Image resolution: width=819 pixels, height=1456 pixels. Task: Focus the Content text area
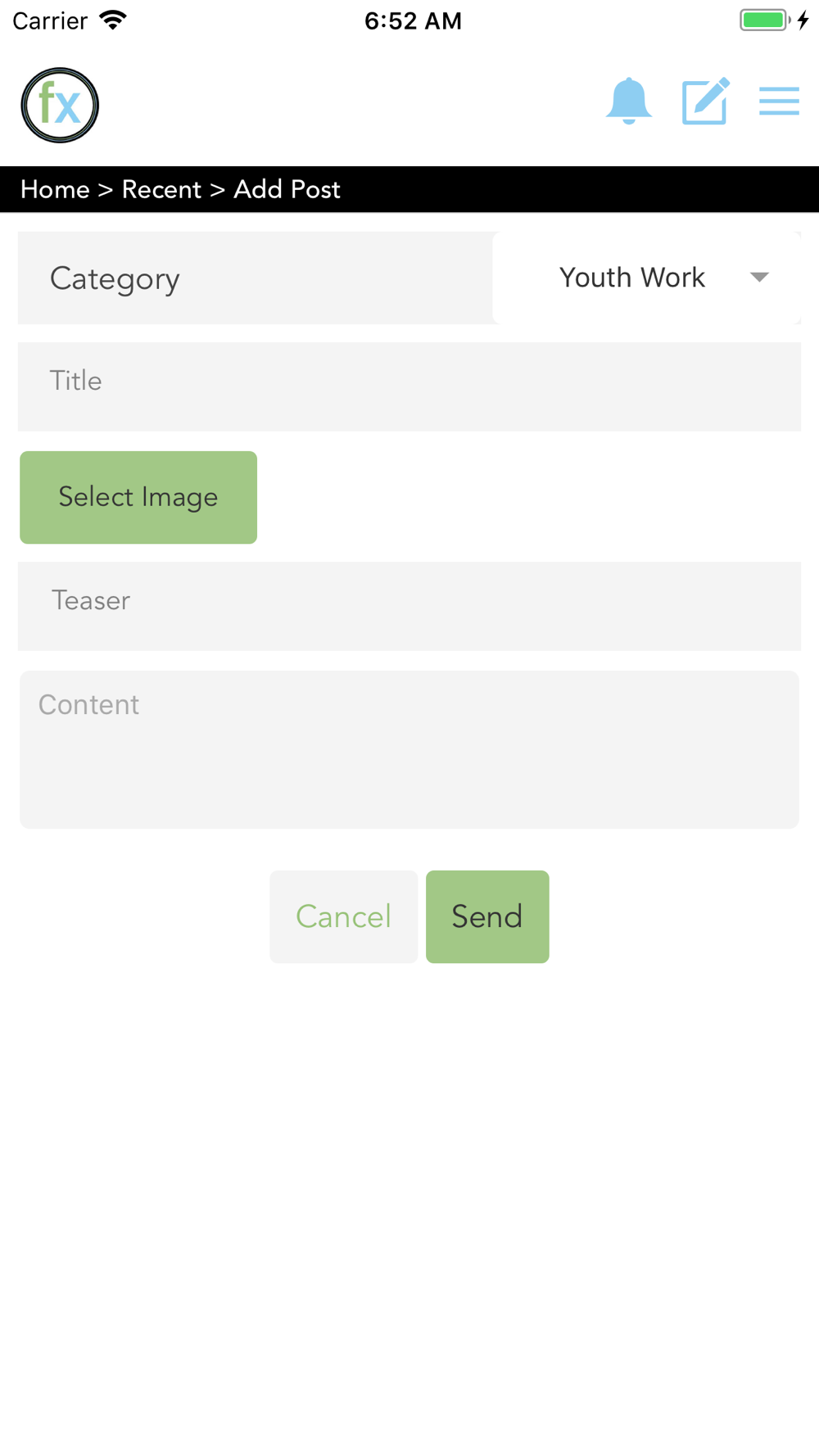pyautogui.click(x=409, y=749)
